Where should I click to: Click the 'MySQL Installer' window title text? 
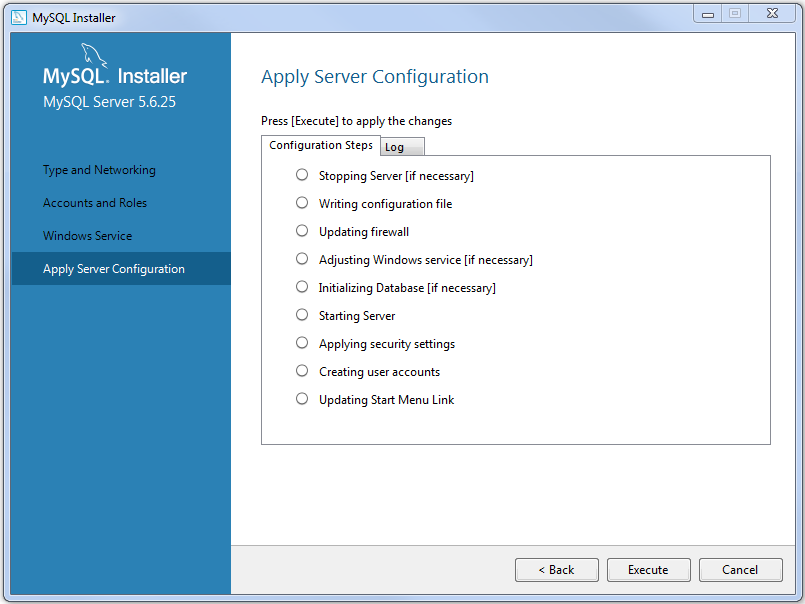(x=74, y=17)
